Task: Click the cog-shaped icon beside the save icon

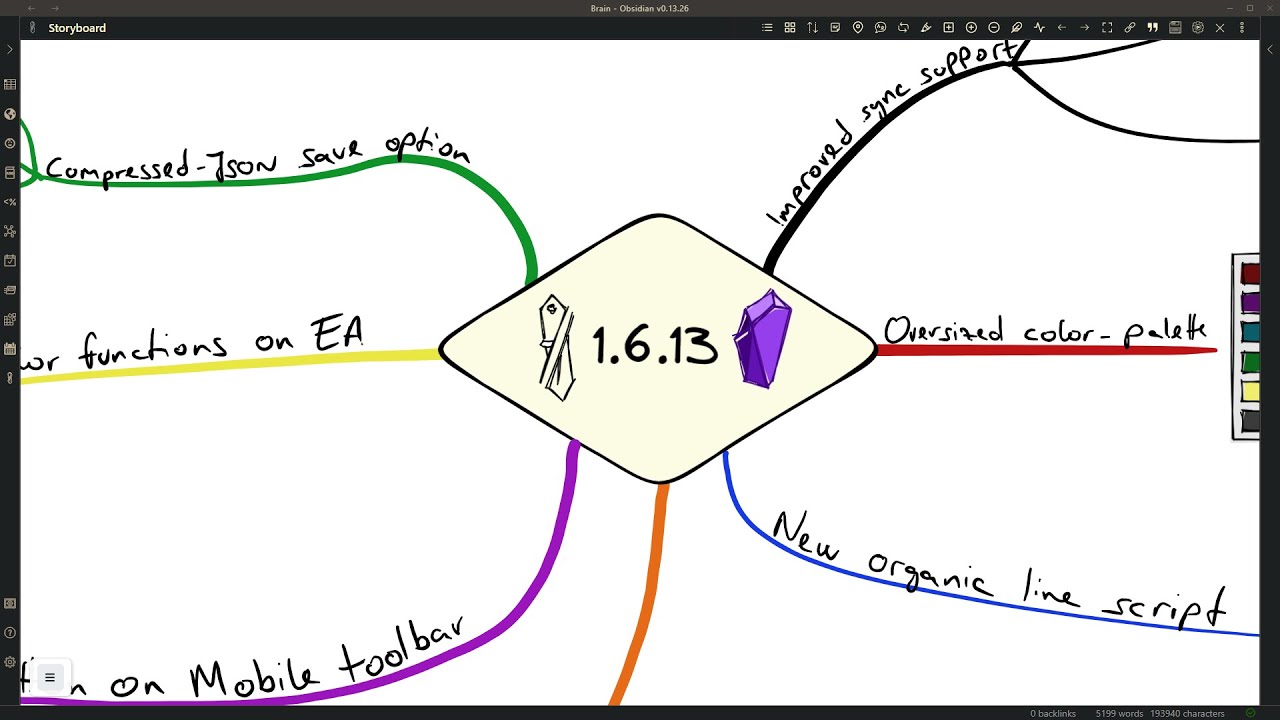Action: (1198, 28)
